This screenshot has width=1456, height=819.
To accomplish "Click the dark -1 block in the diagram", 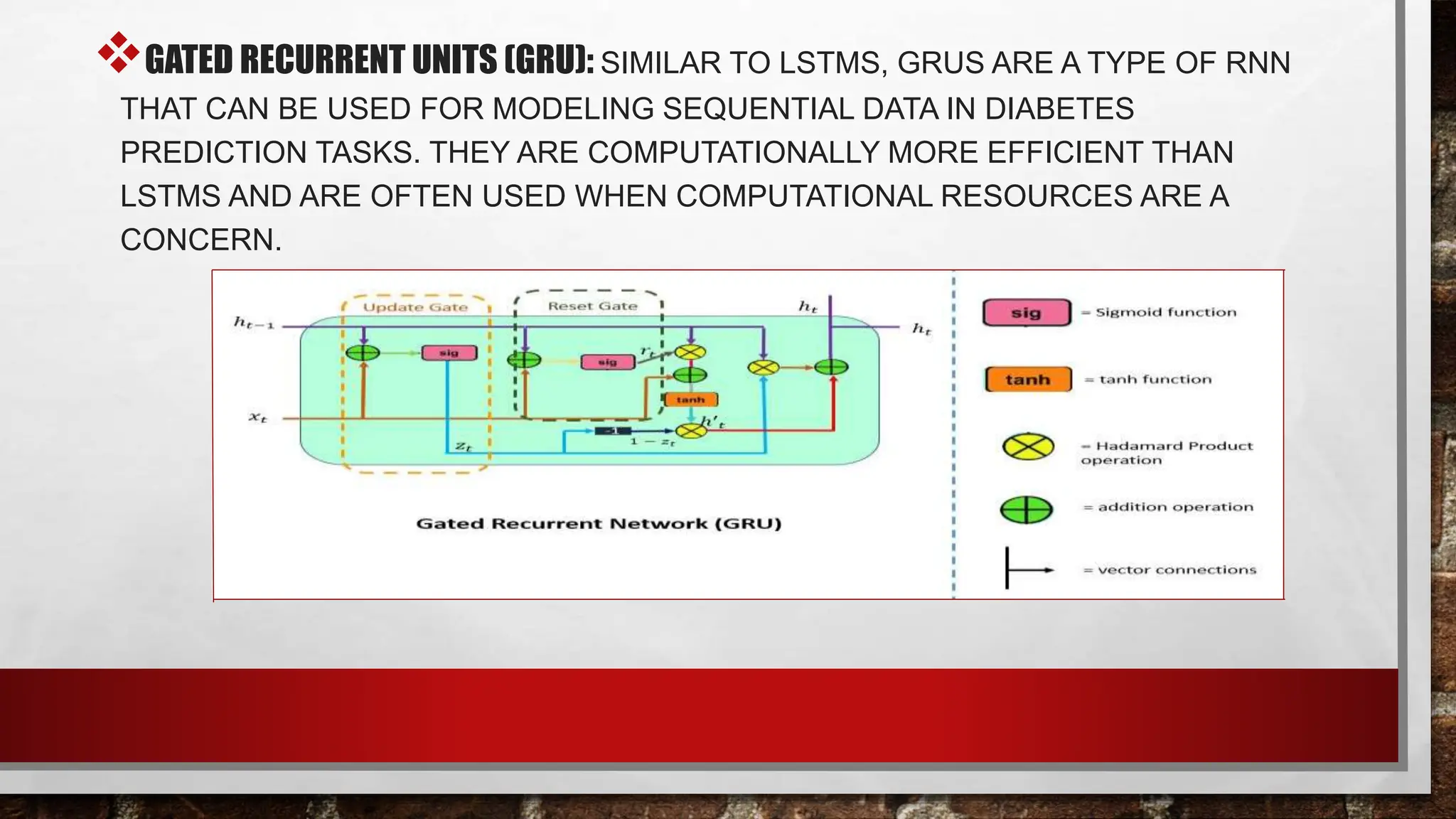I will [x=613, y=431].
